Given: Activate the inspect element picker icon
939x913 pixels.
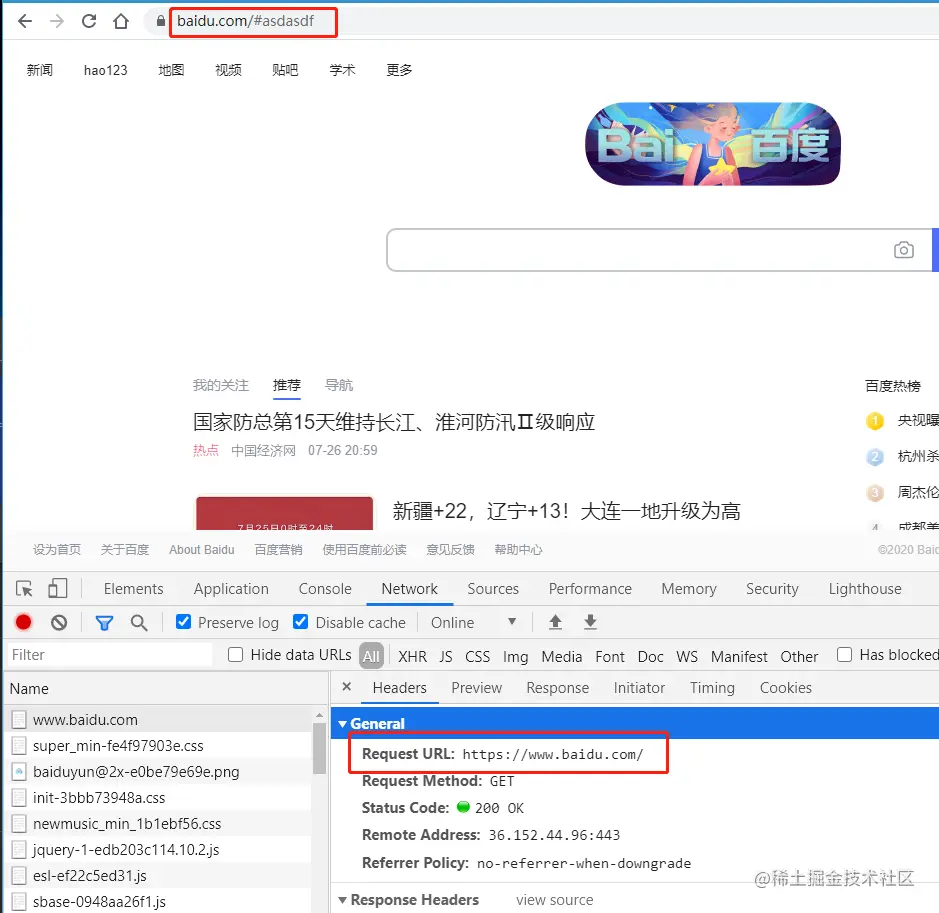Looking at the screenshot, I should click(24, 589).
